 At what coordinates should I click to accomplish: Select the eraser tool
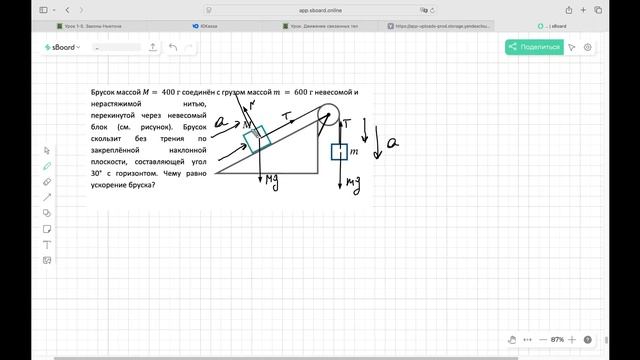(47, 182)
